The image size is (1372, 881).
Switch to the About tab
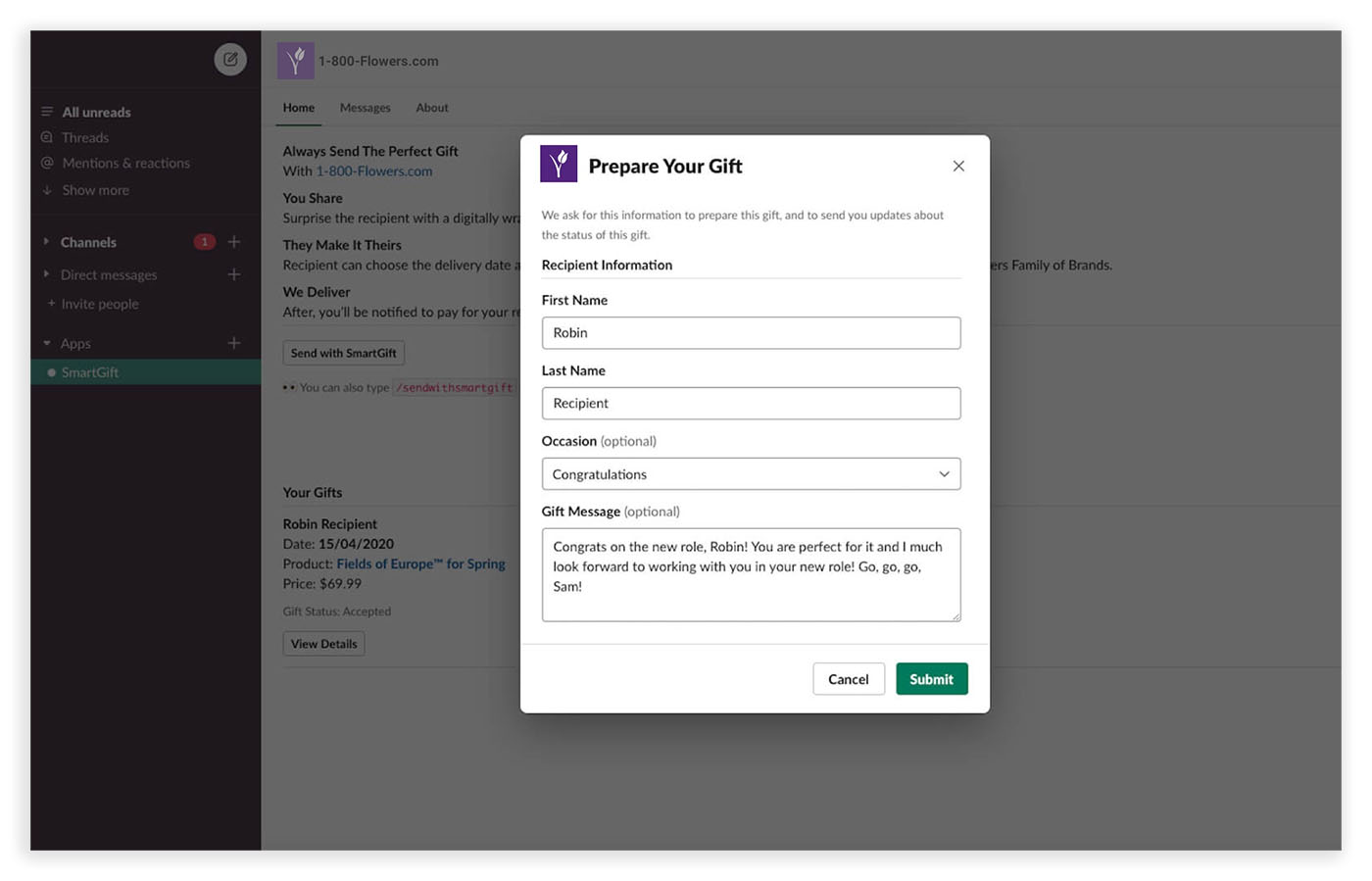pos(432,108)
